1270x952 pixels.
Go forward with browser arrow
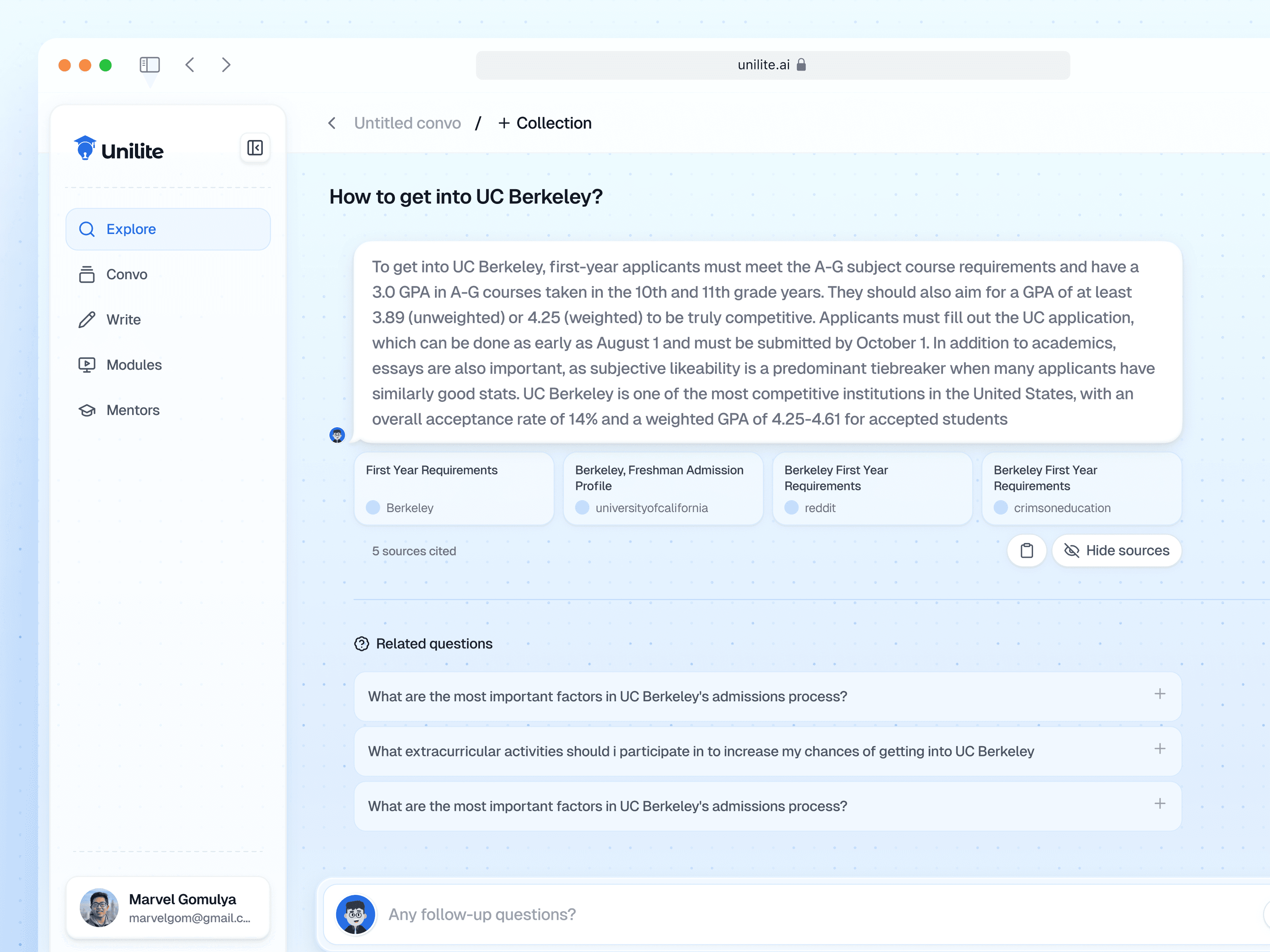pyautogui.click(x=226, y=65)
